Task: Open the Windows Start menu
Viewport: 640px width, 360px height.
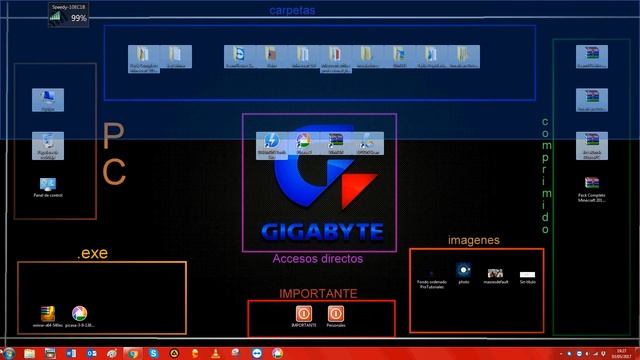Action: [8, 353]
